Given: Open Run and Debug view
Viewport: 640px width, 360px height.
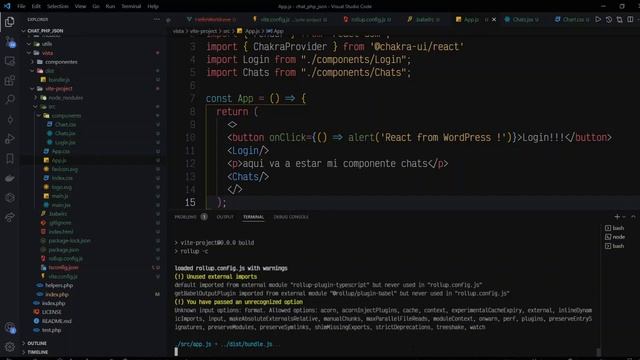Looking at the screenshot, I should click(x=9, y=139).
